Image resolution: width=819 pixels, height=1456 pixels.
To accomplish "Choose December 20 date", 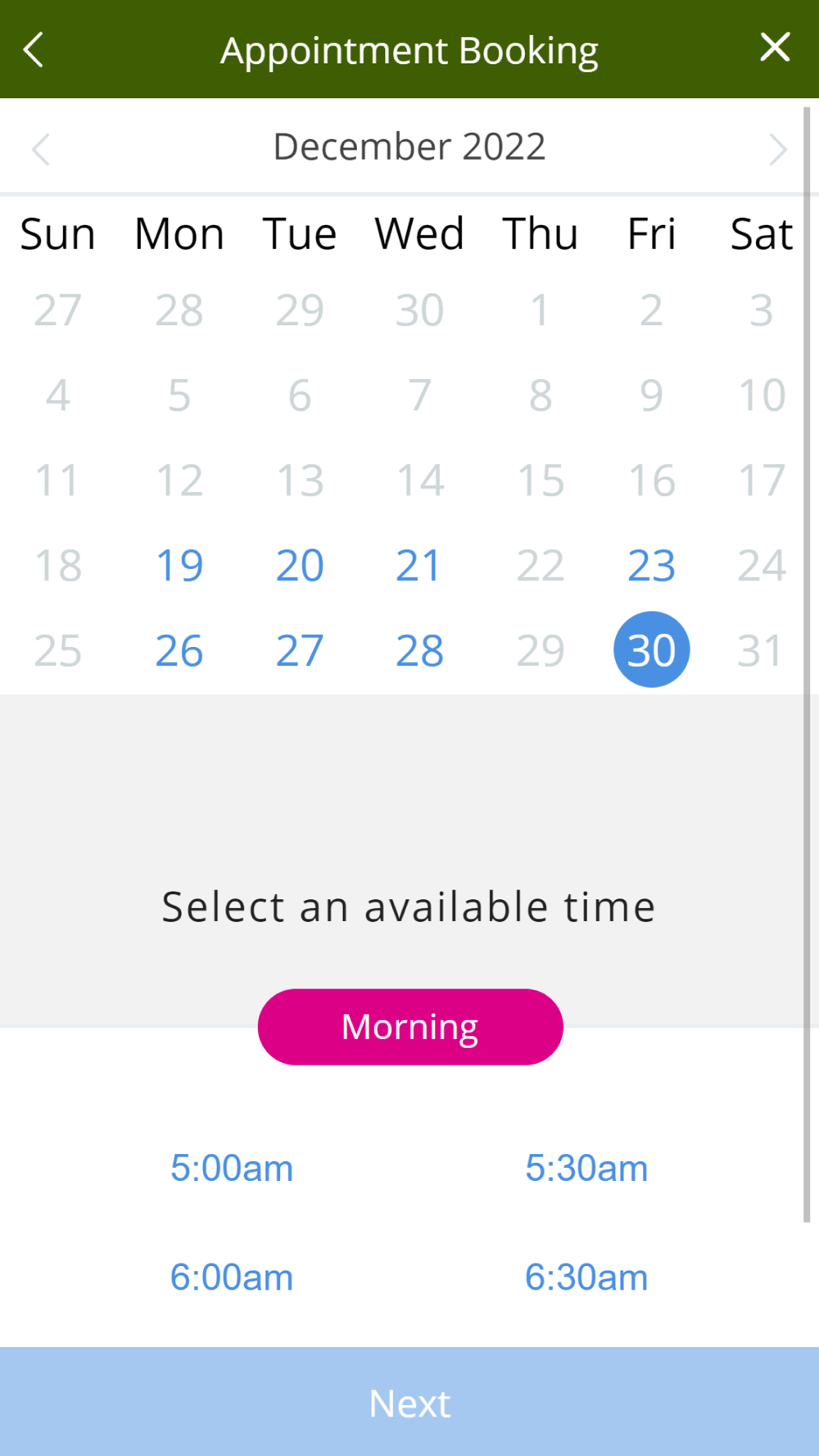I will [x=300, y=565].
